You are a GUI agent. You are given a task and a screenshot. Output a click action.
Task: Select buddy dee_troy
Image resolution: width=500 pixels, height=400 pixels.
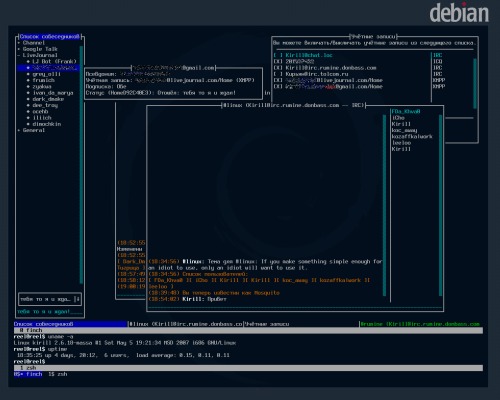(45, 105)
